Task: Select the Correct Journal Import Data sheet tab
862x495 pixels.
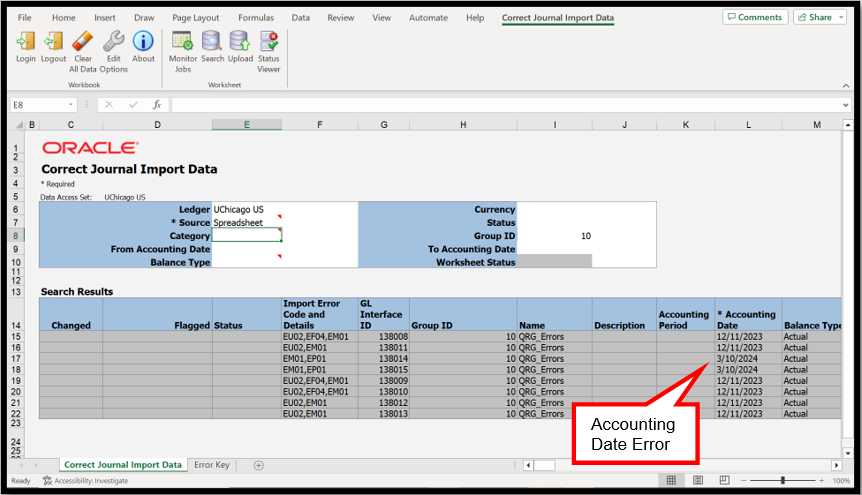Action: [x=123, y=465]
